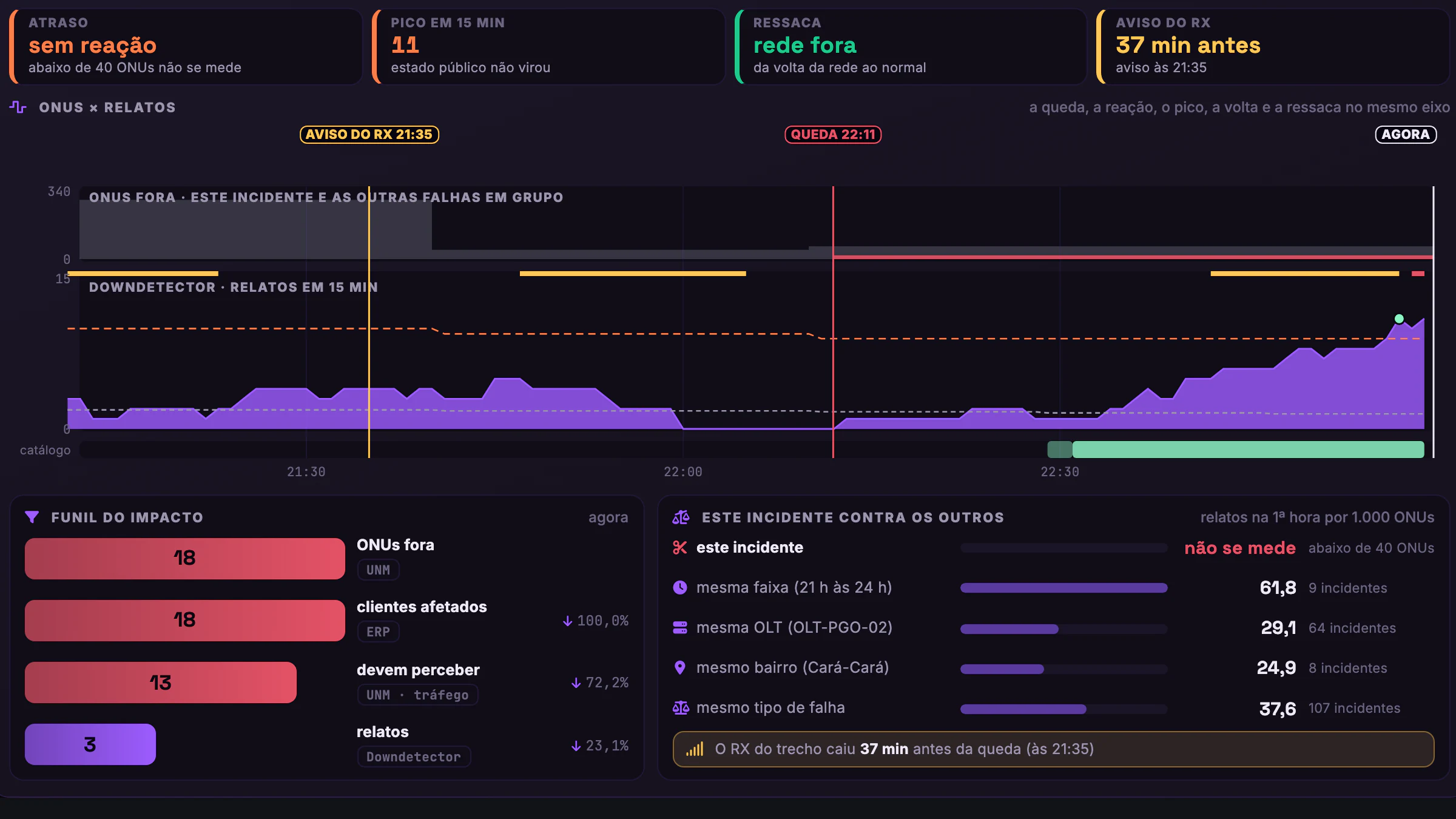Click the clientes afetados bar showing 18
Screen dimensions: 1456x819
[x=185, y=620]
